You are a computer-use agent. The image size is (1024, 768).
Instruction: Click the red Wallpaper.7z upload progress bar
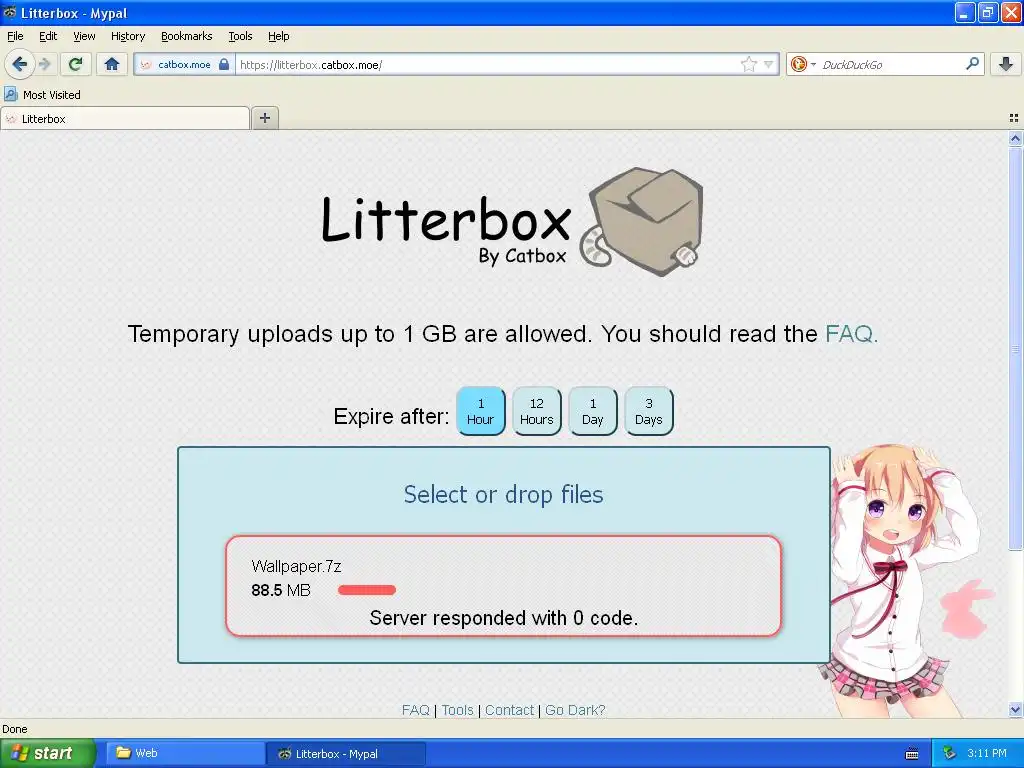tap(367, 590)
